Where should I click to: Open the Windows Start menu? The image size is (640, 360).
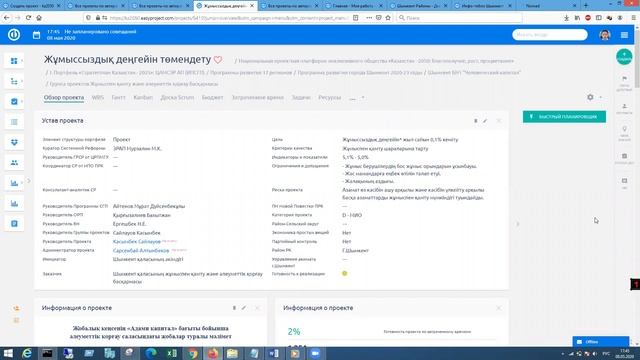point(8,353)
